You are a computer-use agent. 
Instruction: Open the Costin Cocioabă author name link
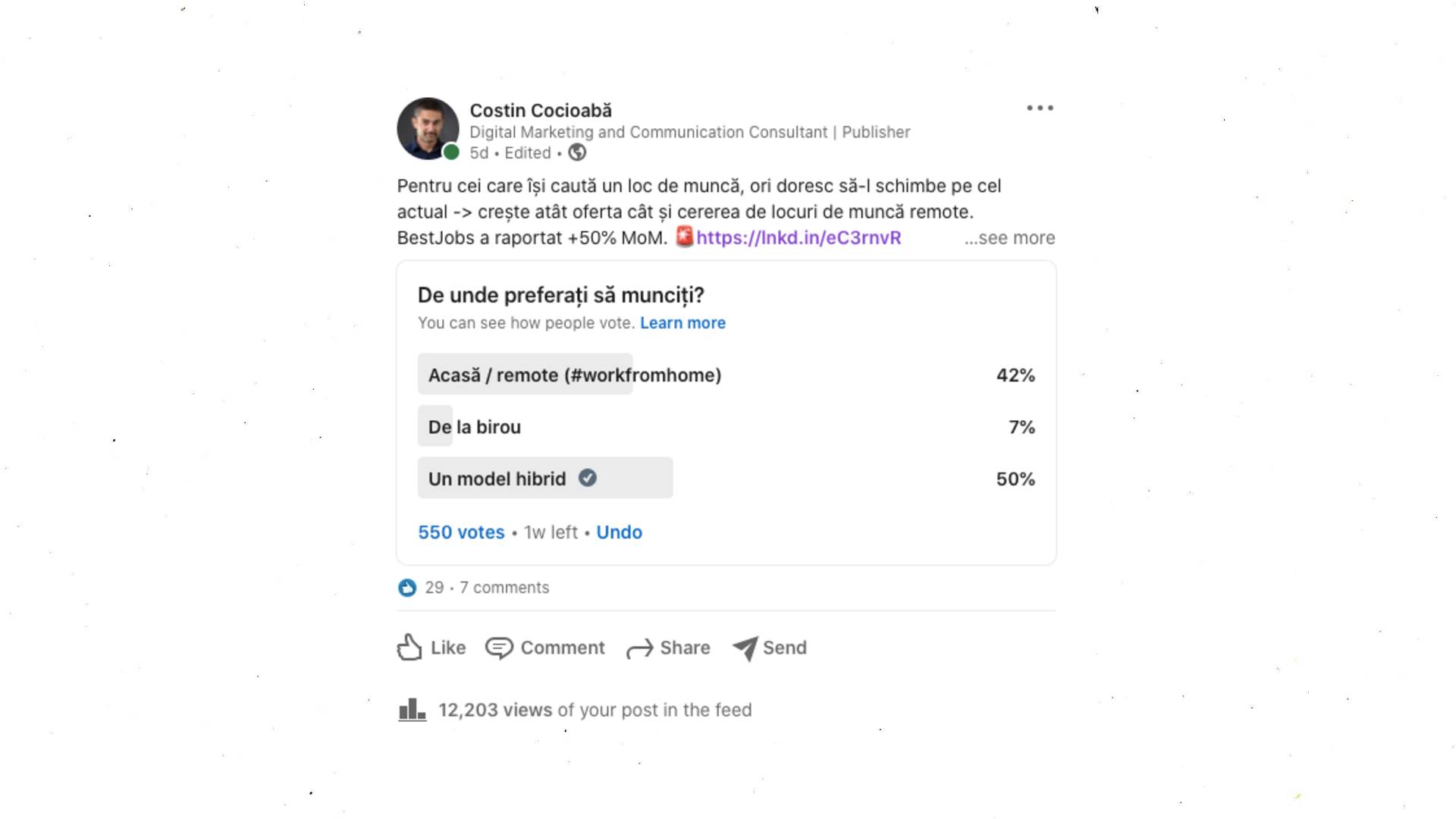(540, 111)
